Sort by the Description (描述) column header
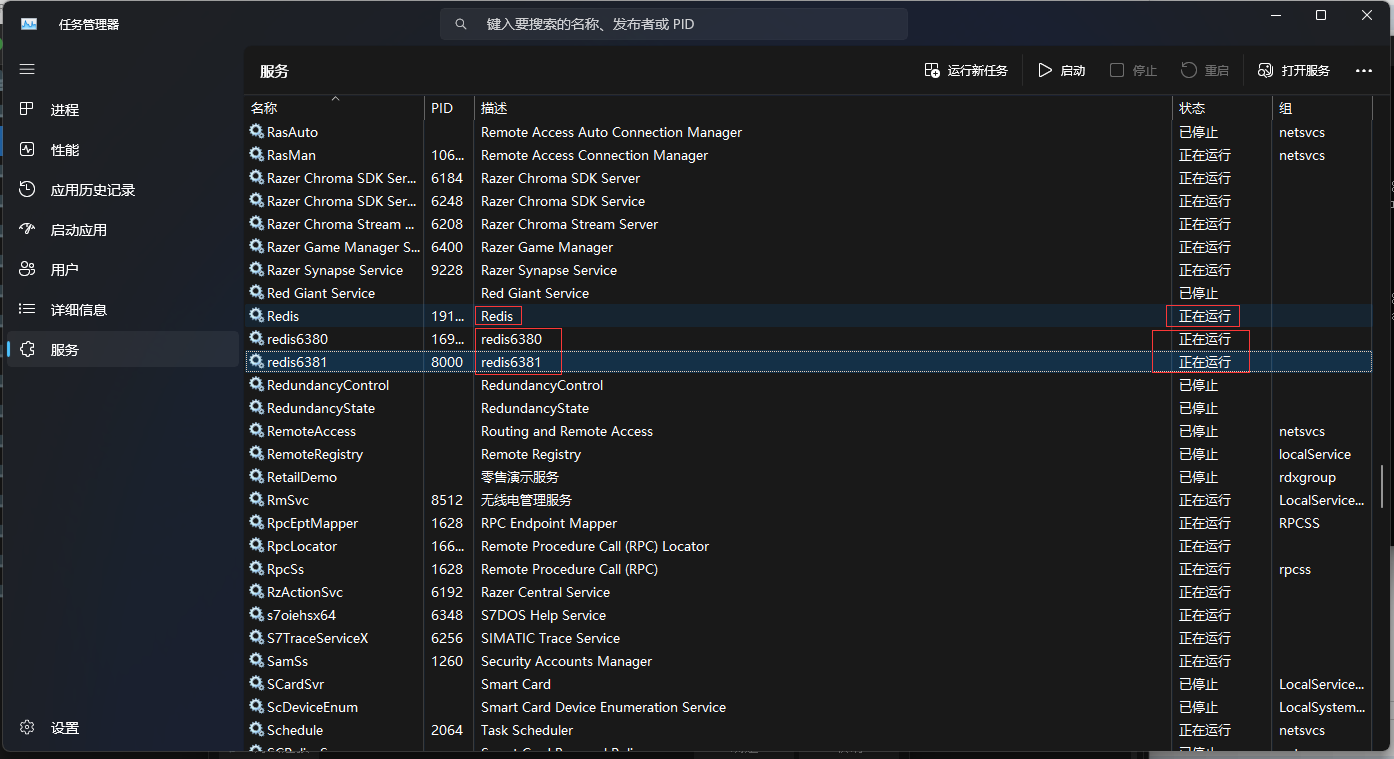This screenshot has width=1394, height=759. pyautogui.click(x=823, y=107)
